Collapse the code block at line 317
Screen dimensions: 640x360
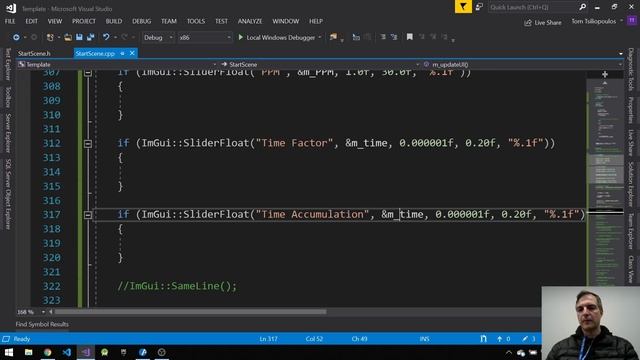pos(88,215)
